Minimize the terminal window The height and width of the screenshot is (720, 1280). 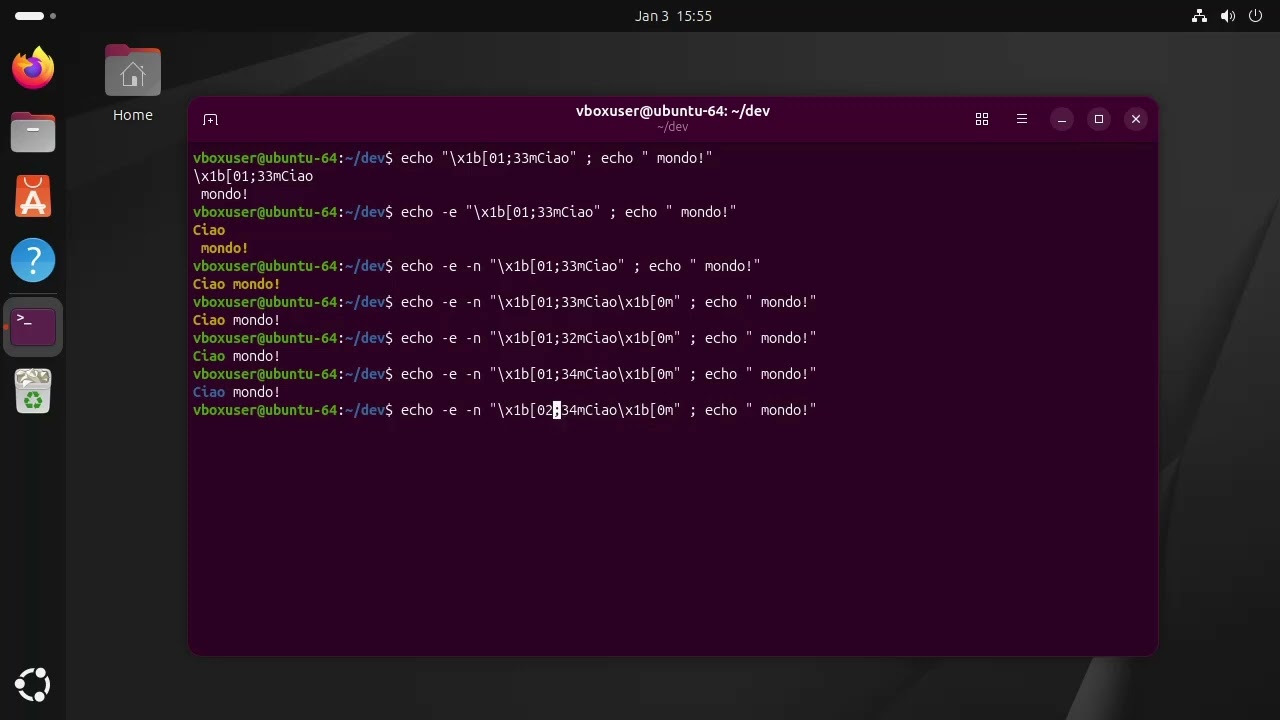click(1062, 119)
